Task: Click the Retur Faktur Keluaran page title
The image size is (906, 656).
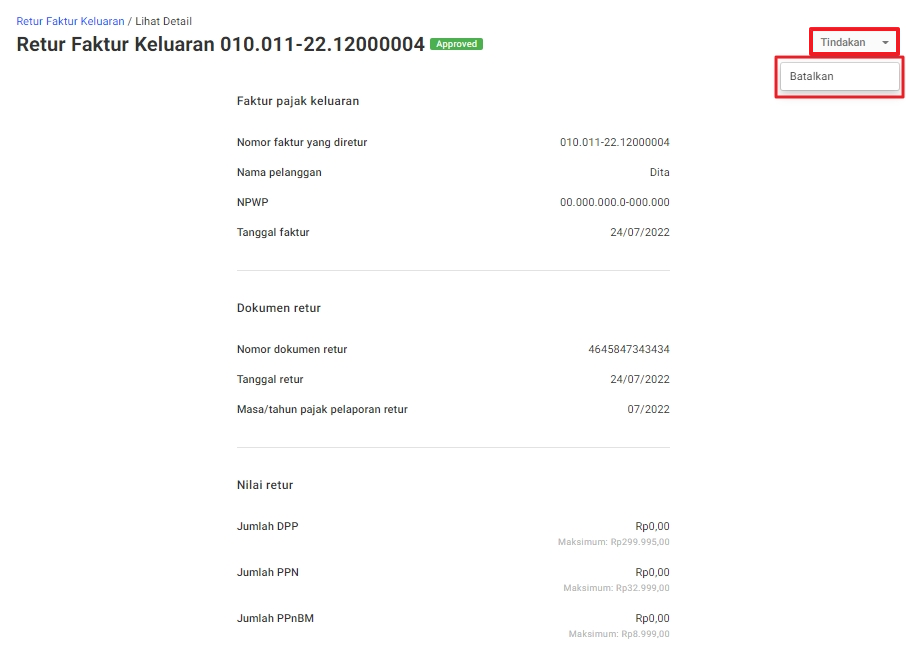Action: point(220,44)
